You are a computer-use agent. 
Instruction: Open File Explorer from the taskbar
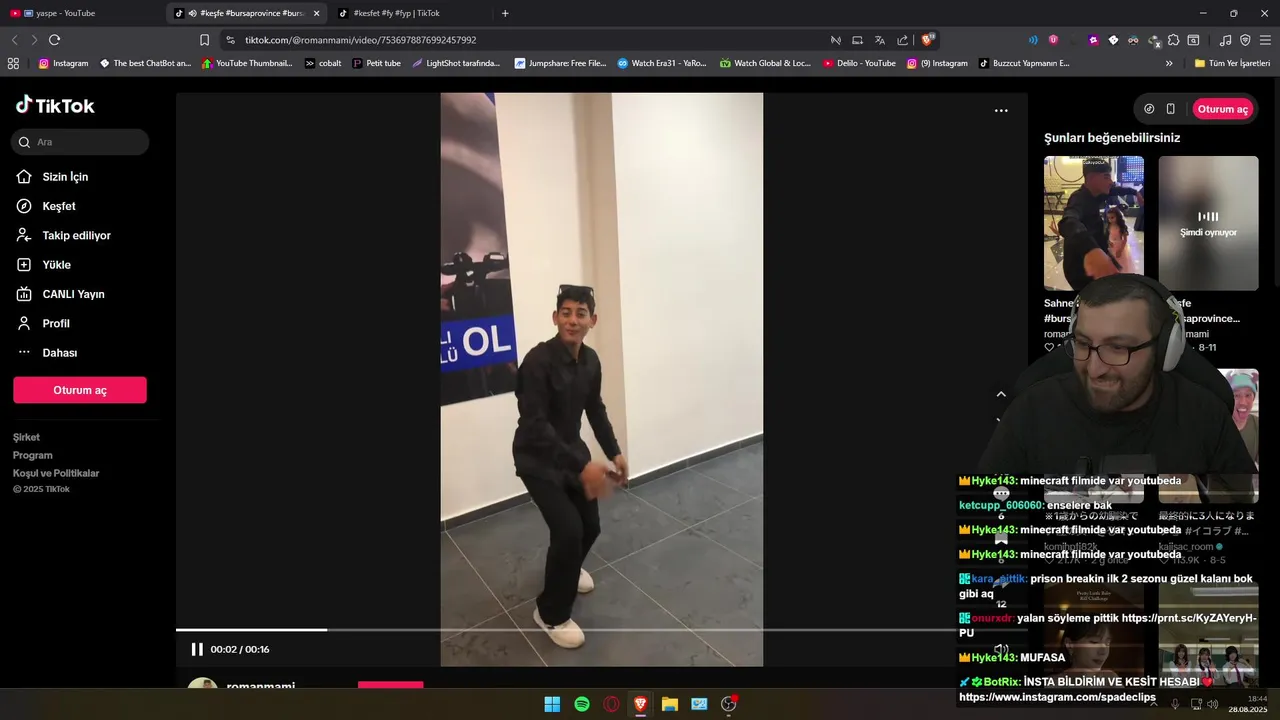pyautogui.click(x=670, y=704)
